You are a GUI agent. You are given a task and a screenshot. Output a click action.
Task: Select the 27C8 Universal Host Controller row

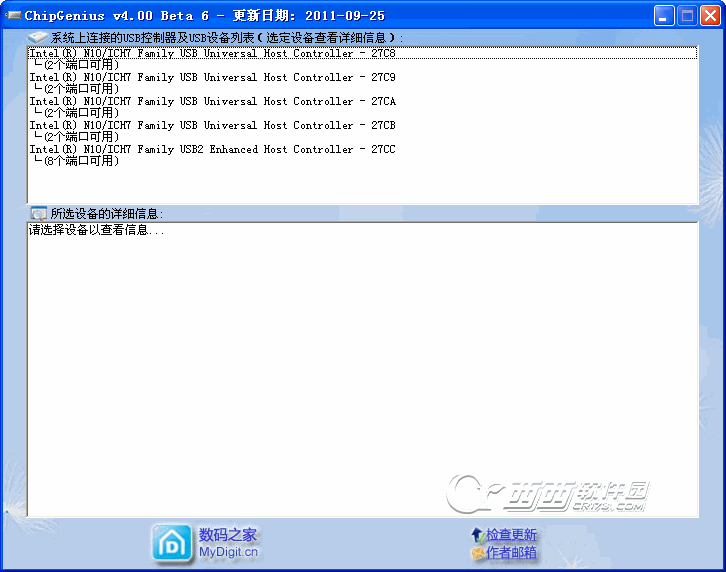[x=362, y=53]
